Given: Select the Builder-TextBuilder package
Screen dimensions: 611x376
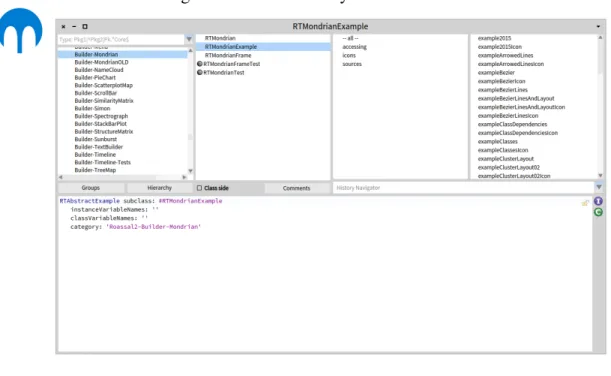Looking at the screenshot, I should 99,147.
